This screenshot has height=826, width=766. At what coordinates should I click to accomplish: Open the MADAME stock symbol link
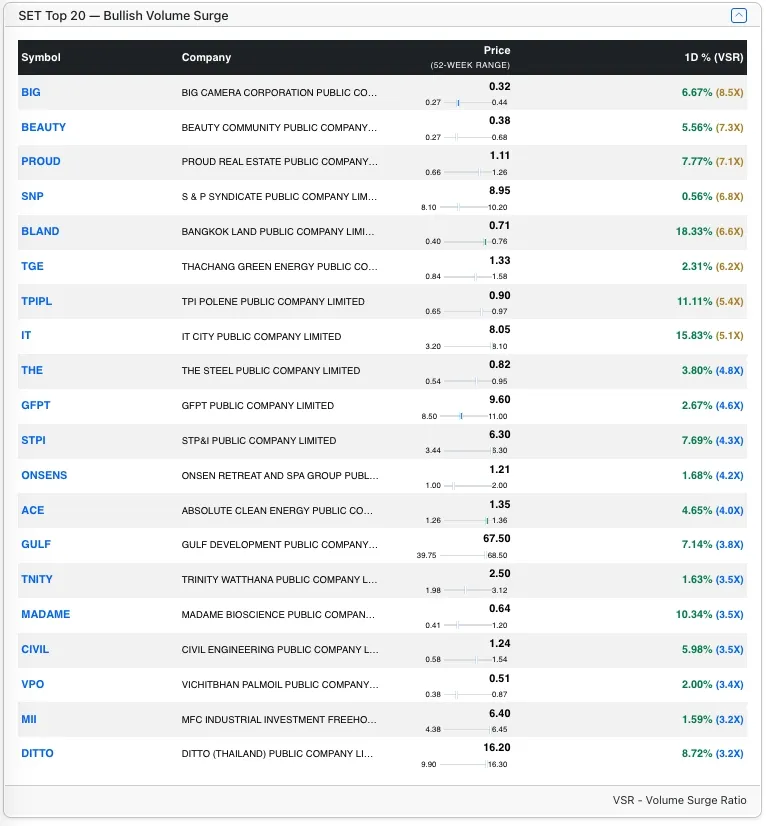pos(45,614)
